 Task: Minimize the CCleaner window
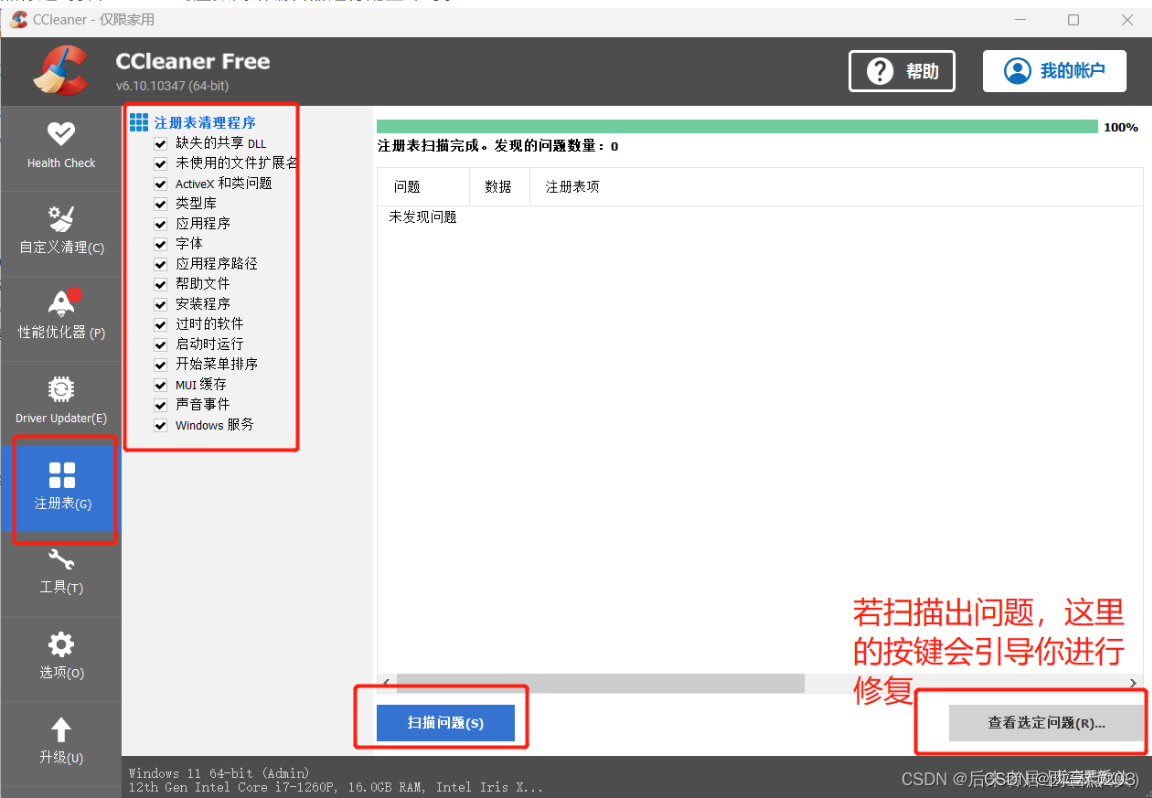coord(1020,20)
